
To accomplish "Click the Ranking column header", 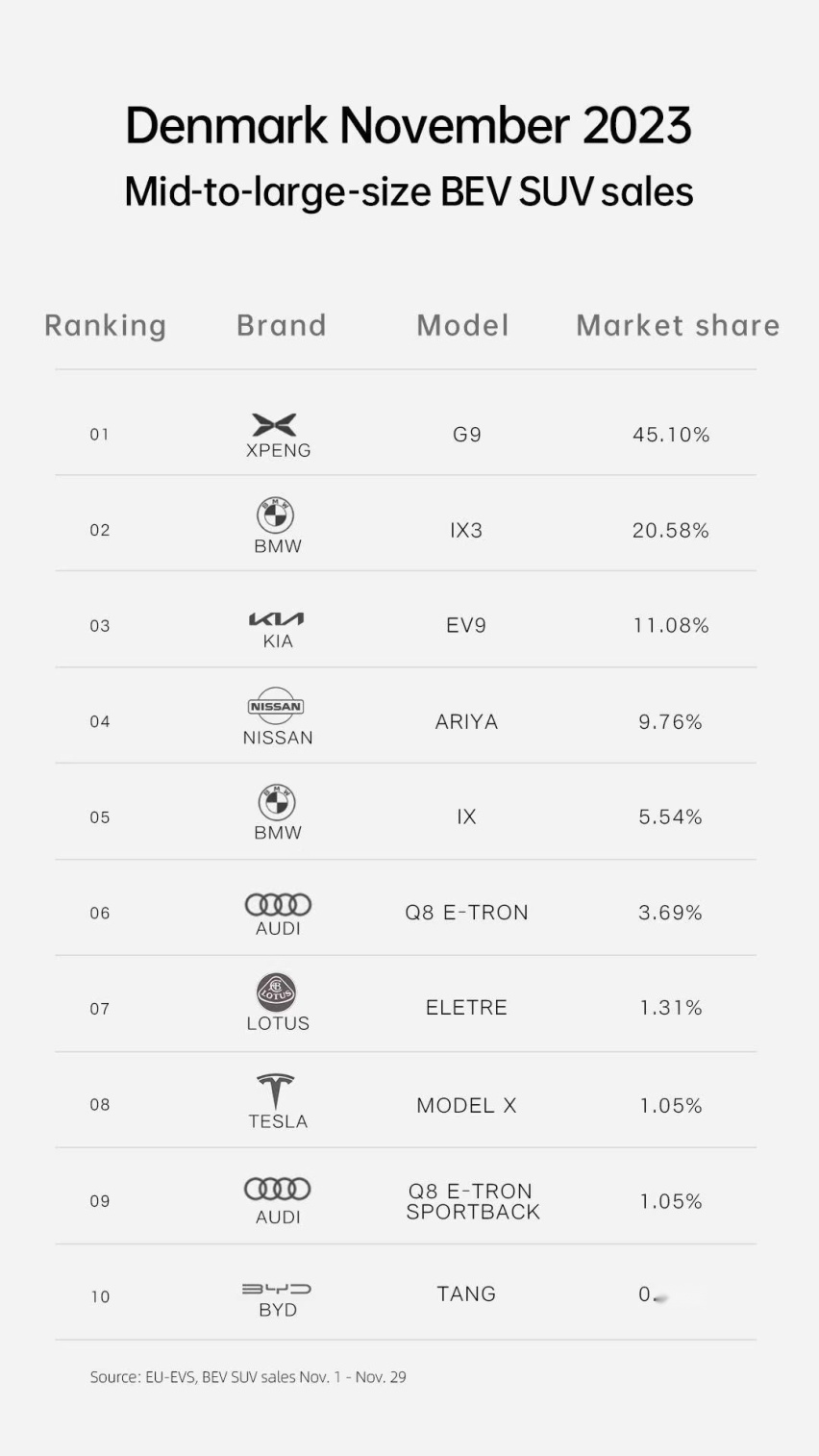I will [106, 326].
